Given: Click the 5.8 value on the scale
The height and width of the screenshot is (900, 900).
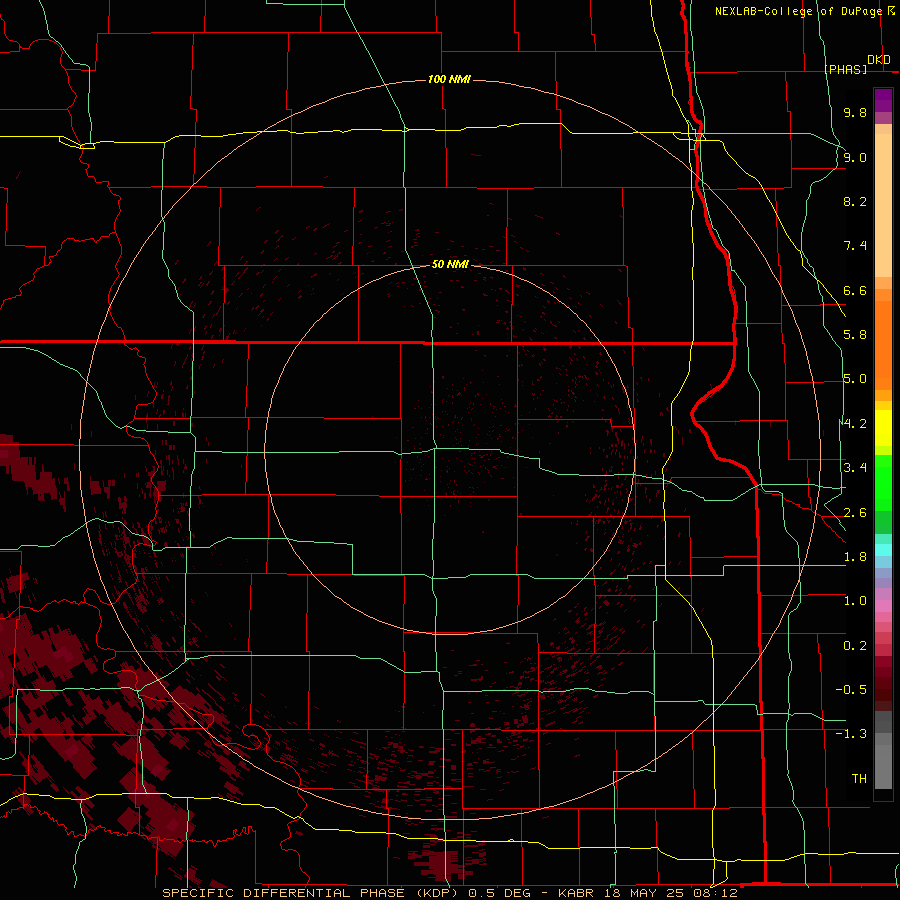Looking at the screenshot, I should click(855, 335).
